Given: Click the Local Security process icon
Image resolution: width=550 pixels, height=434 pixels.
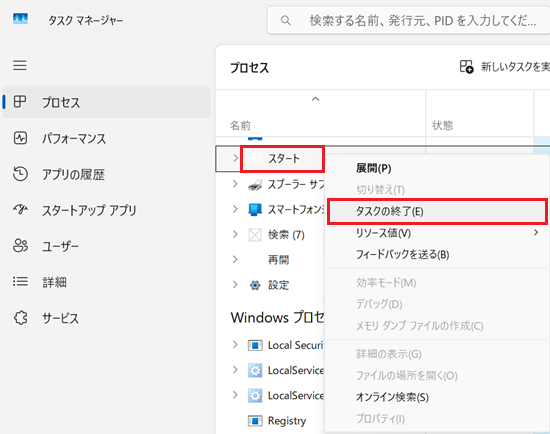Looking at the screenshot, I should [x=255, y=346].
